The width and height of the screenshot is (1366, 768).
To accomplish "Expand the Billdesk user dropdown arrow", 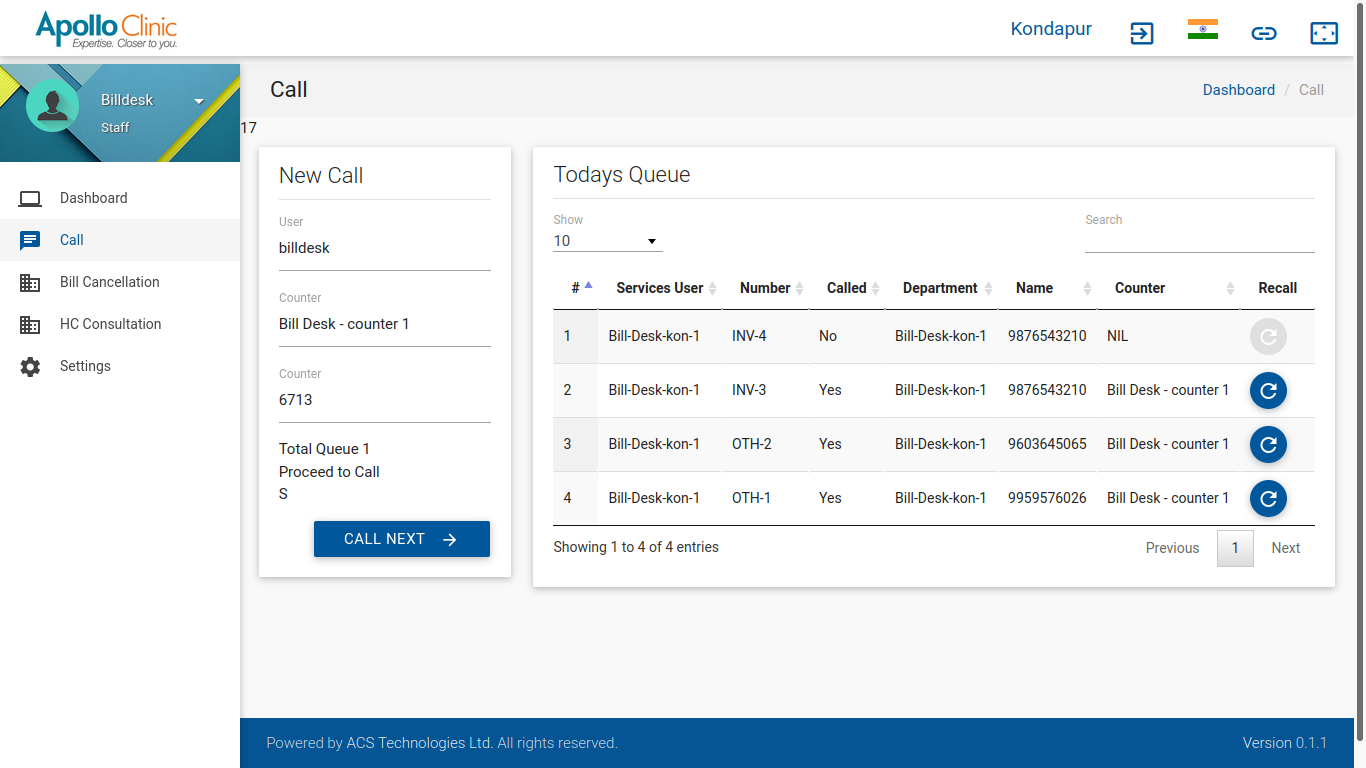I will pyautogui.click(x=199, y=101).
